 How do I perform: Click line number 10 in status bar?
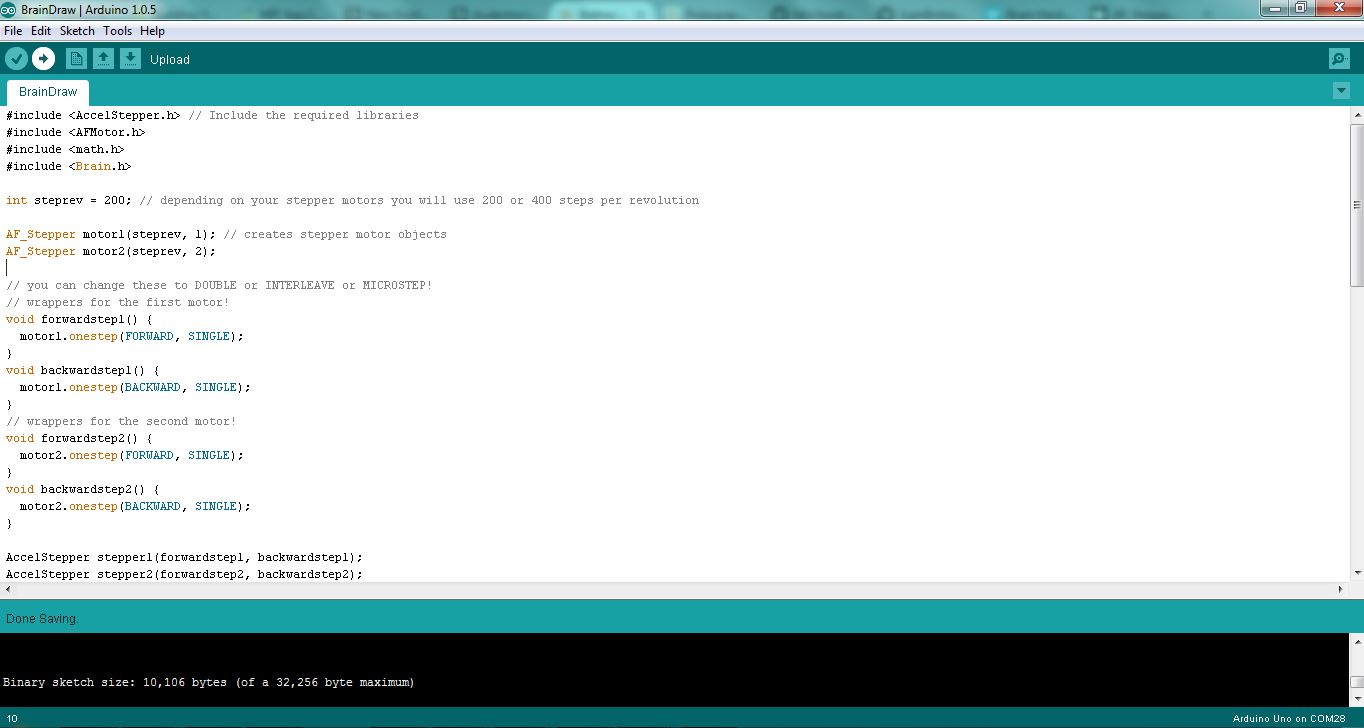(12, 718)
